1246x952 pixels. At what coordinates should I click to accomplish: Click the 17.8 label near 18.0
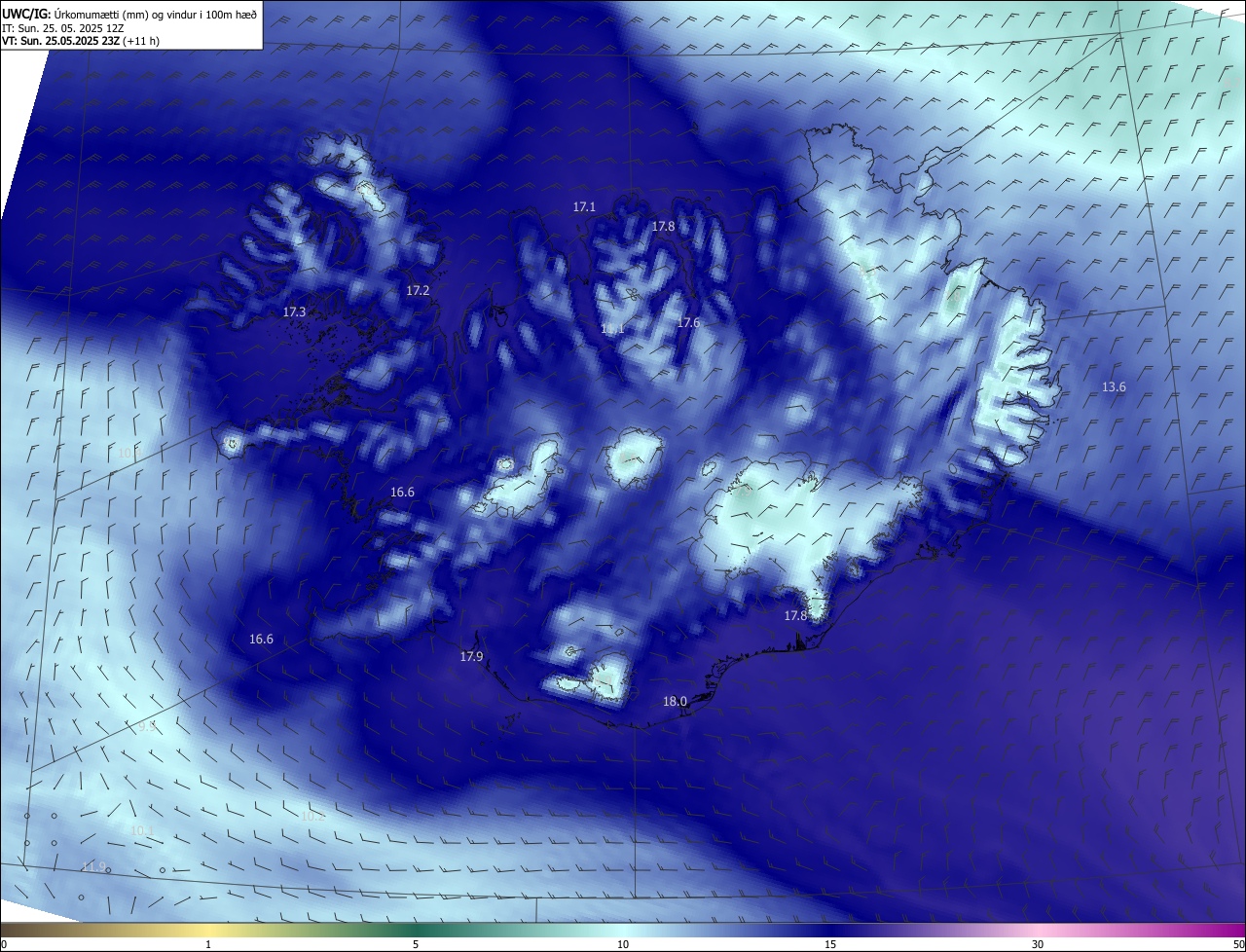(795, 616)
